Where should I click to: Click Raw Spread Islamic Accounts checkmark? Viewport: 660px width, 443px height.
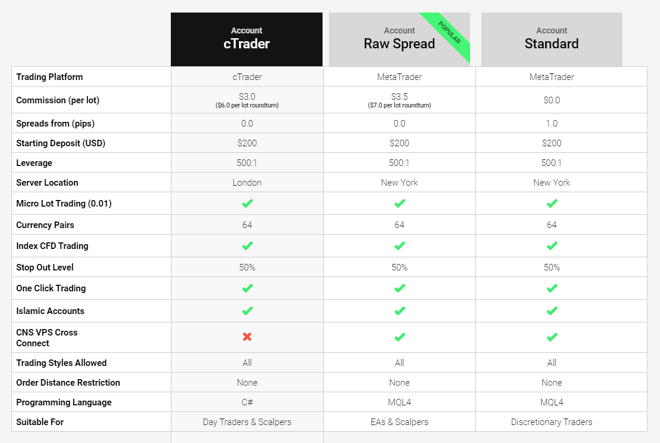[x=399, y=311]
